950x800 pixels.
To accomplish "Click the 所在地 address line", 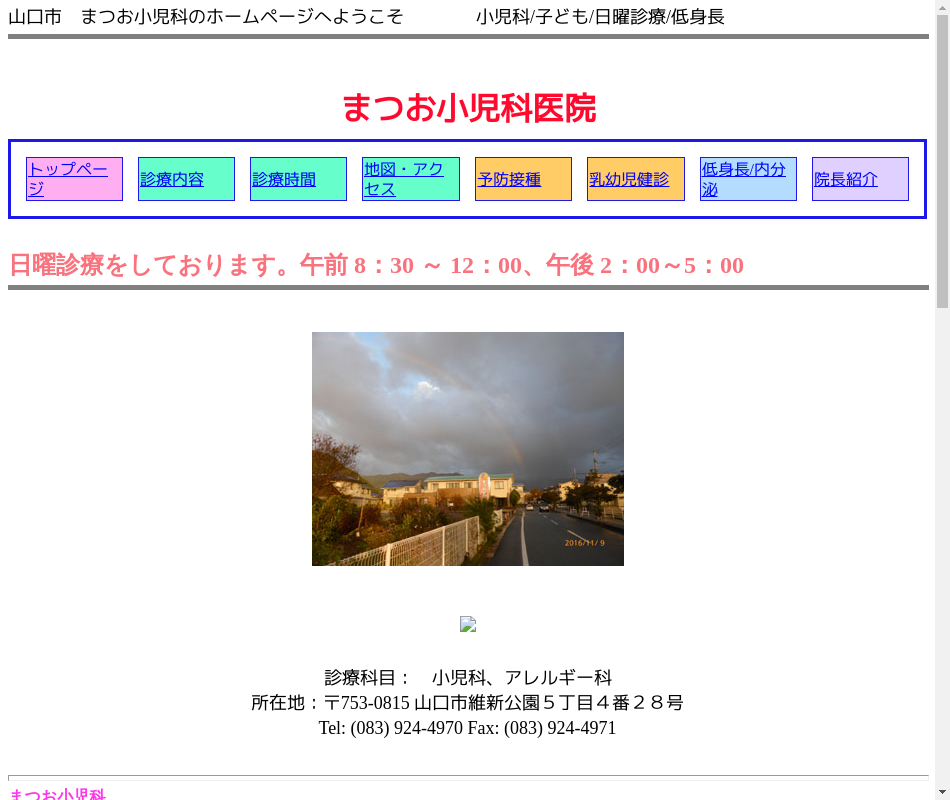I will [467, 703].
